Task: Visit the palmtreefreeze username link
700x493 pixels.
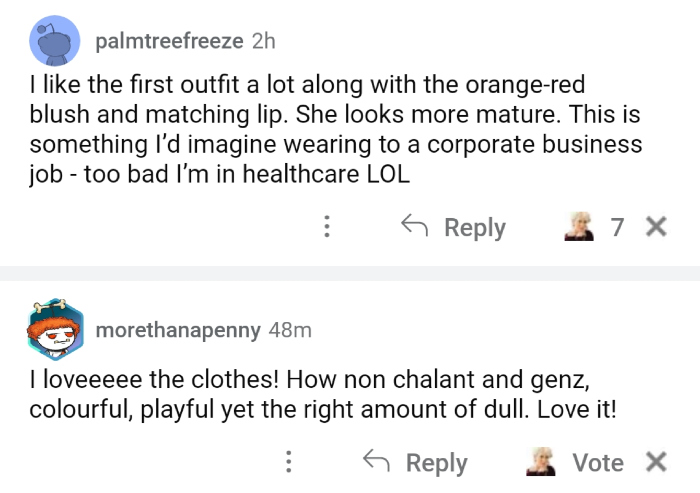Action: (x=170, y=41)
